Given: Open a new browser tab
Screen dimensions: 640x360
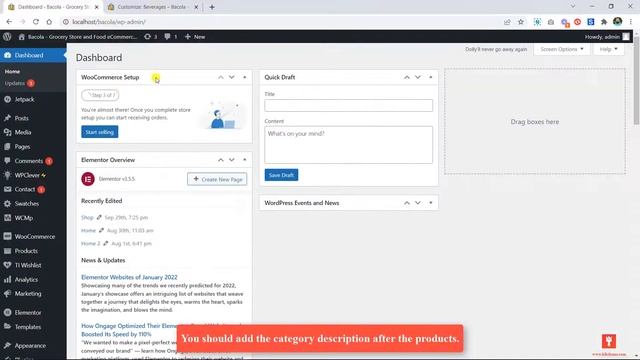Looking at the screenshot, I should coord(212,7).
